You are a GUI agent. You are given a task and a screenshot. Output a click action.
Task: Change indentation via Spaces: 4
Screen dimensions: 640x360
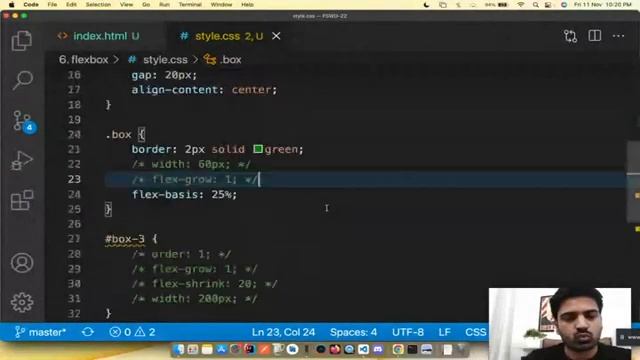(353, 332)
